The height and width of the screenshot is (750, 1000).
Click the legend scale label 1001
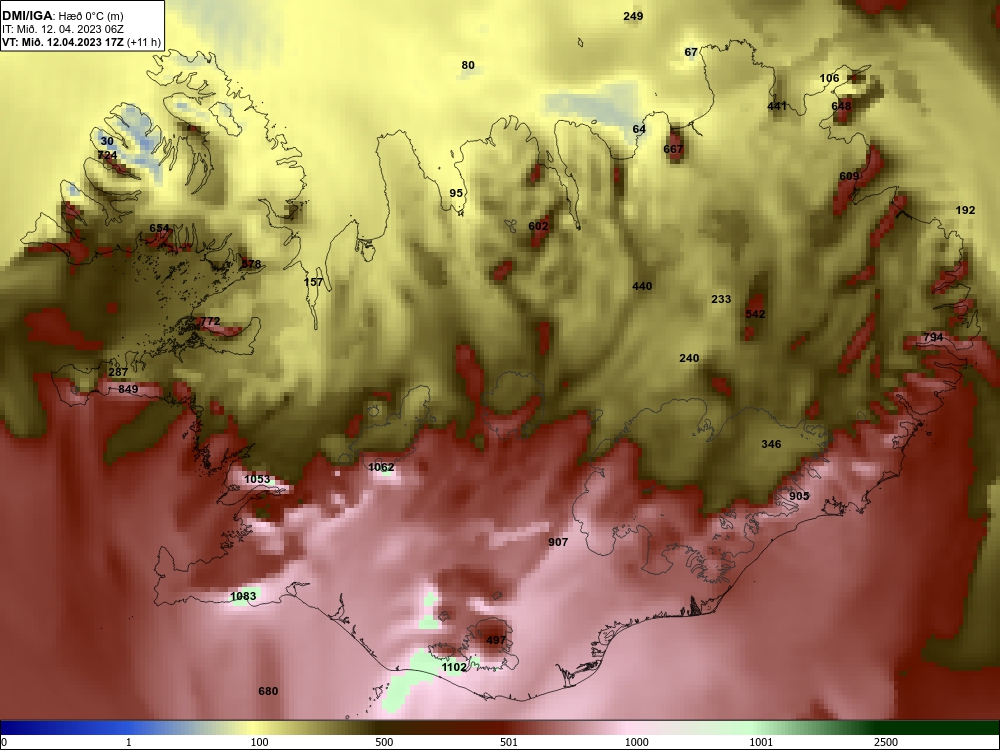click(761, 742)
